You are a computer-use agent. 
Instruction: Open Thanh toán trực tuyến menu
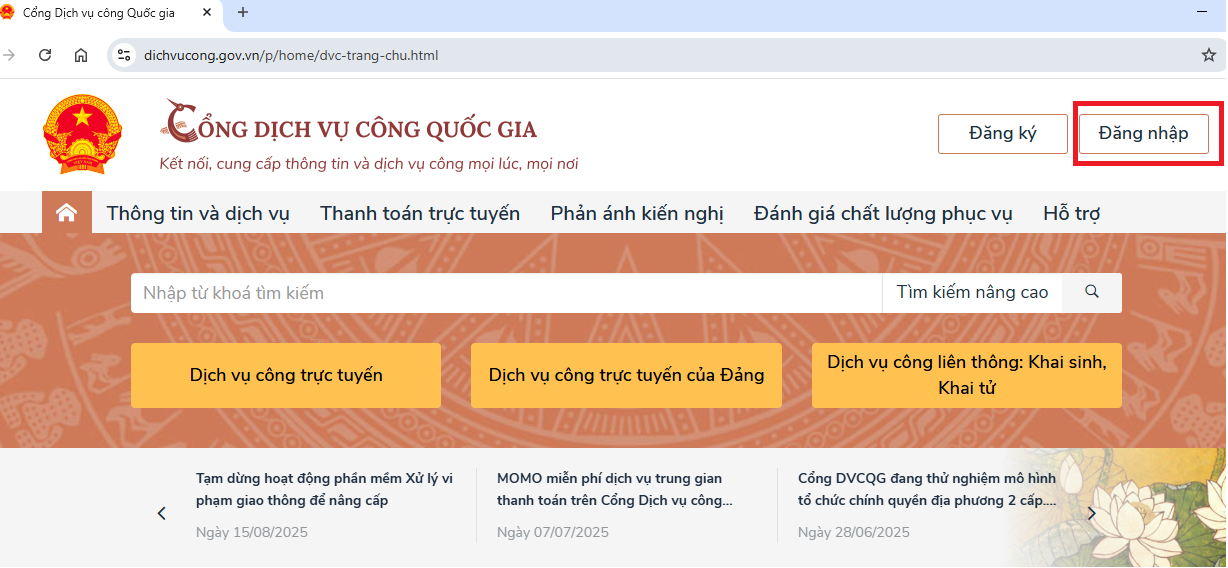420,213
